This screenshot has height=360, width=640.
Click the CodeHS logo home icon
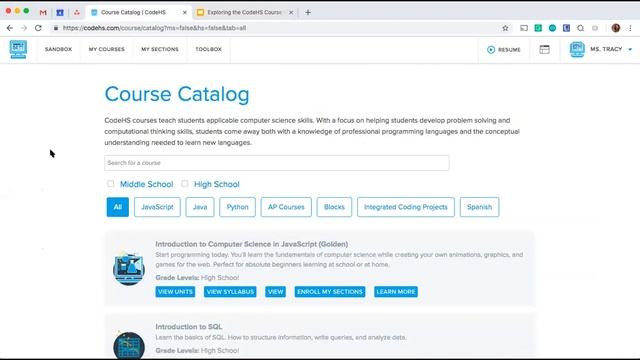pyautogui.click(x=18, y=49)
